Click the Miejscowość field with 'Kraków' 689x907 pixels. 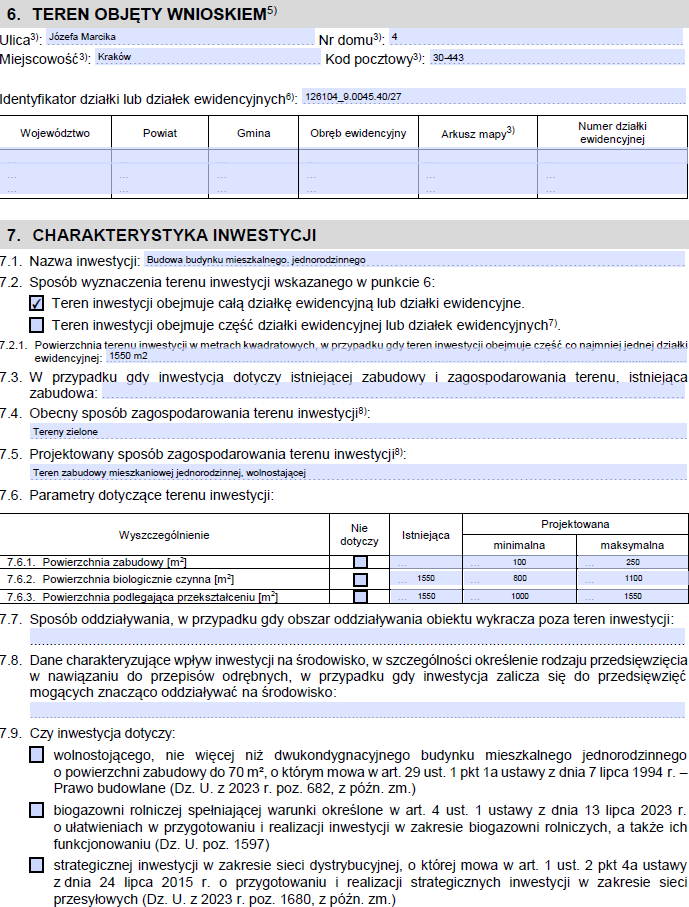(x=205, y=58)
